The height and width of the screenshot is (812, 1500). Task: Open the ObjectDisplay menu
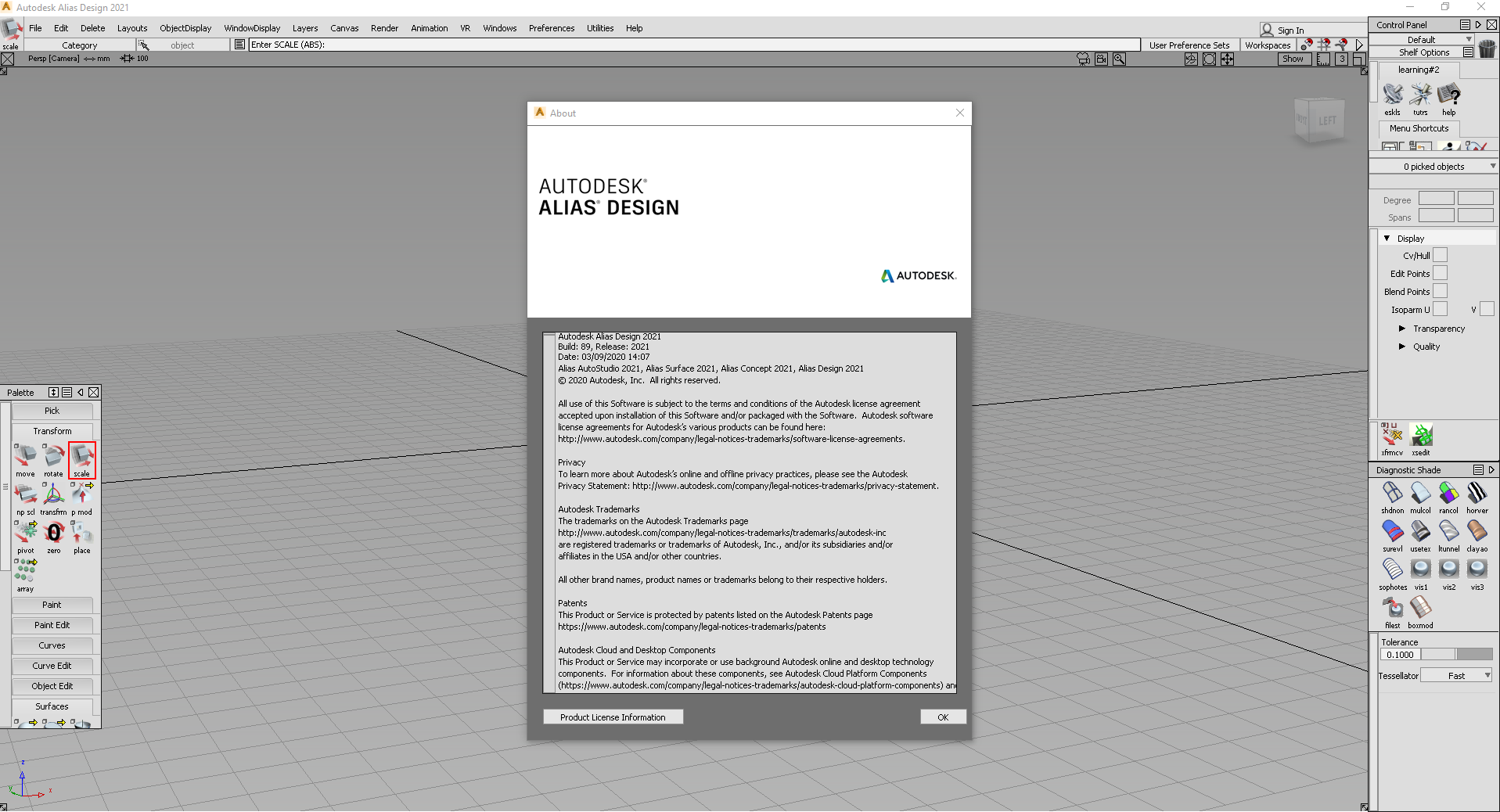point(185,28)
